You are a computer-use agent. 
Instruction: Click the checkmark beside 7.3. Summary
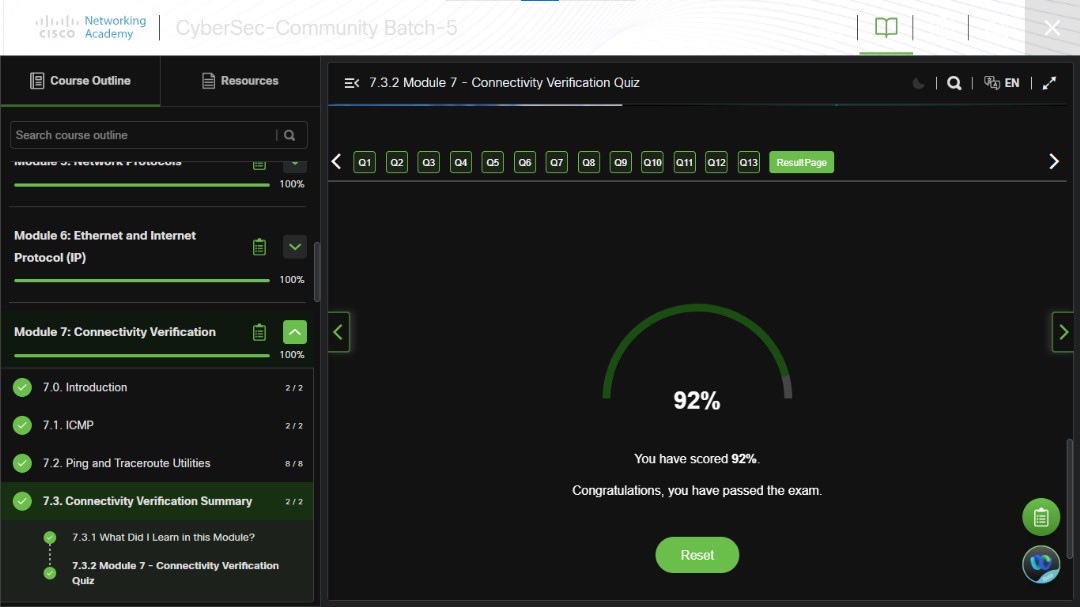coord(22,501)
